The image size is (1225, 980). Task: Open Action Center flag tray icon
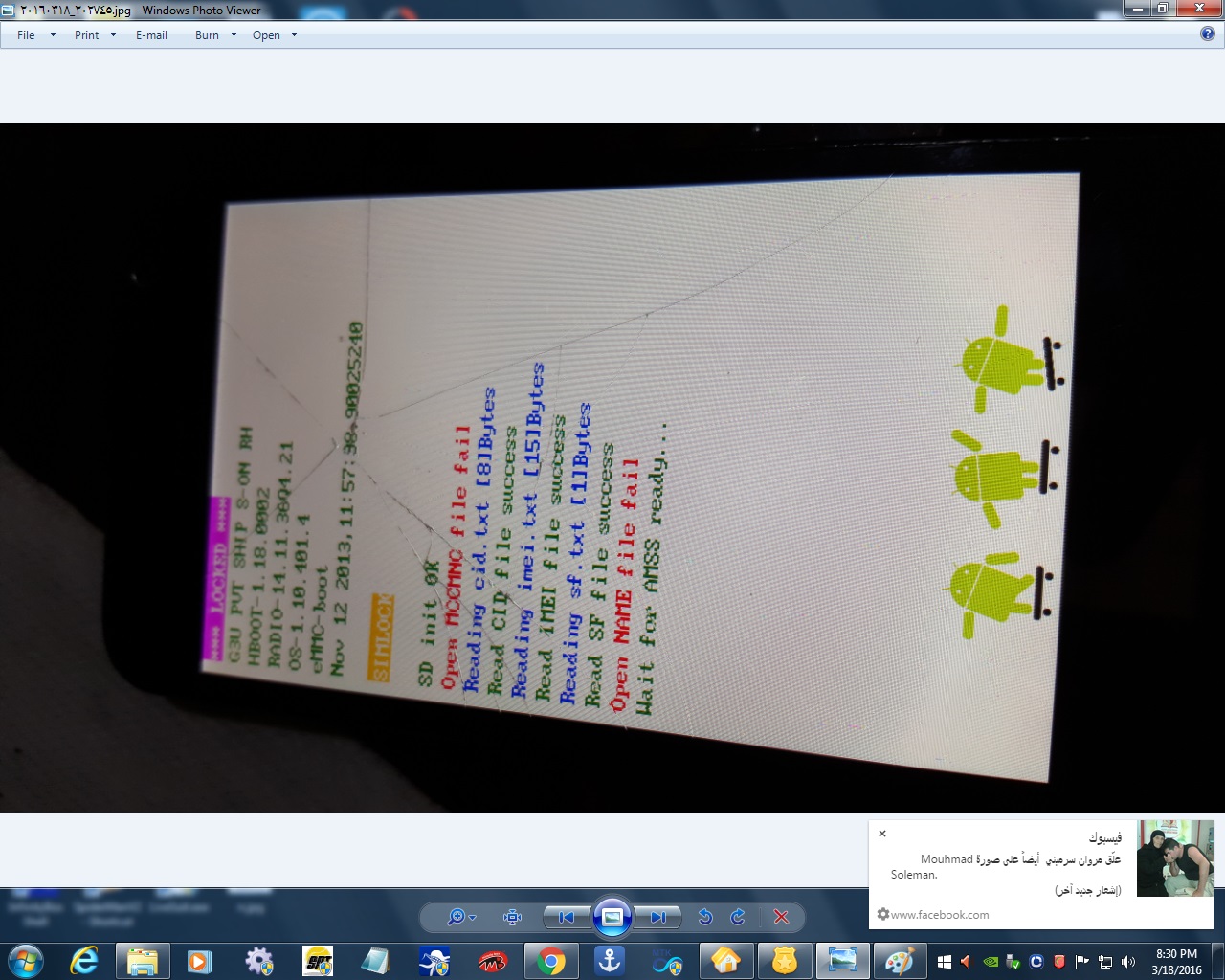point(1081,962)
